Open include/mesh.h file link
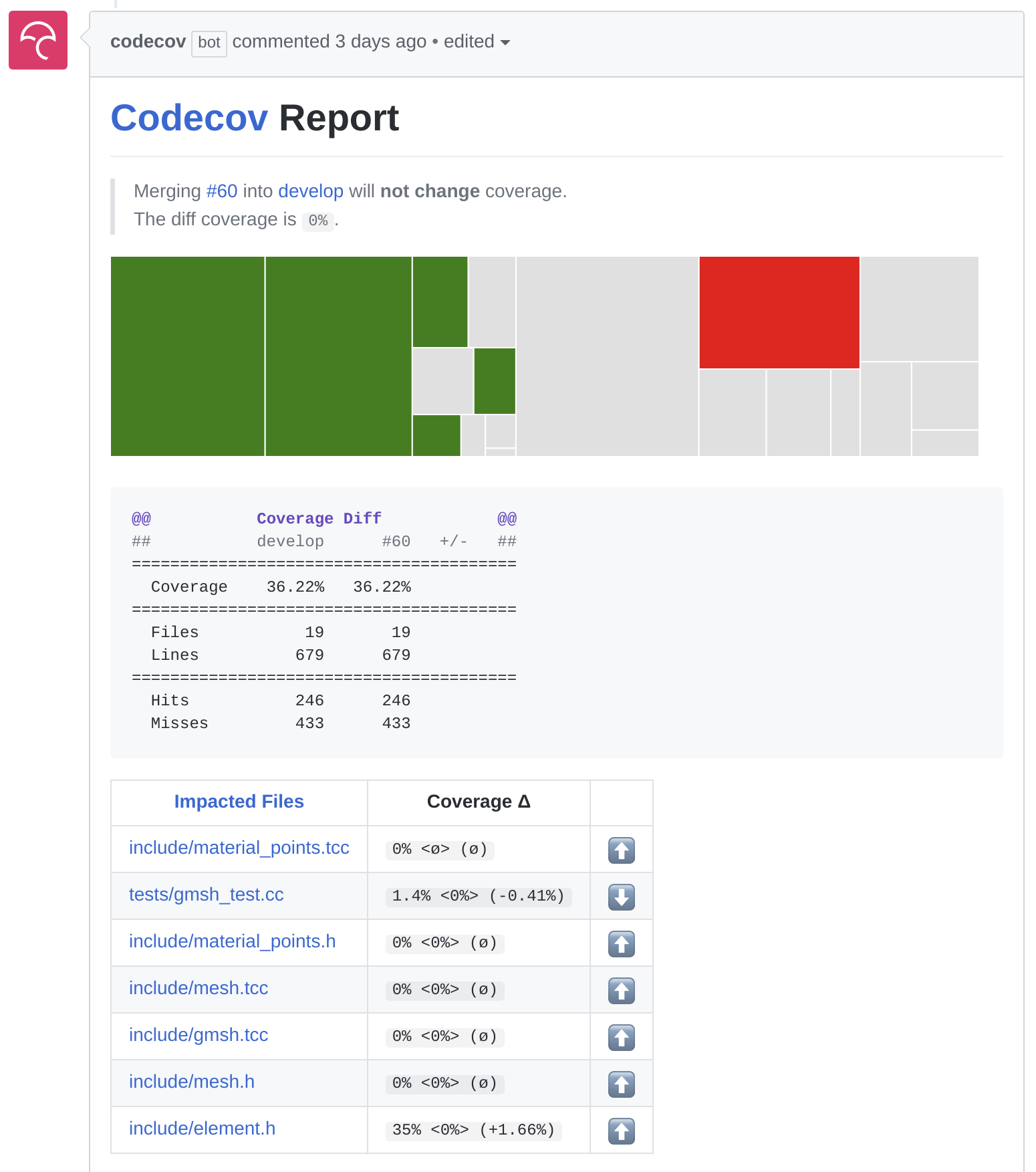Screen dimensions: 1036x1172 191,1082
